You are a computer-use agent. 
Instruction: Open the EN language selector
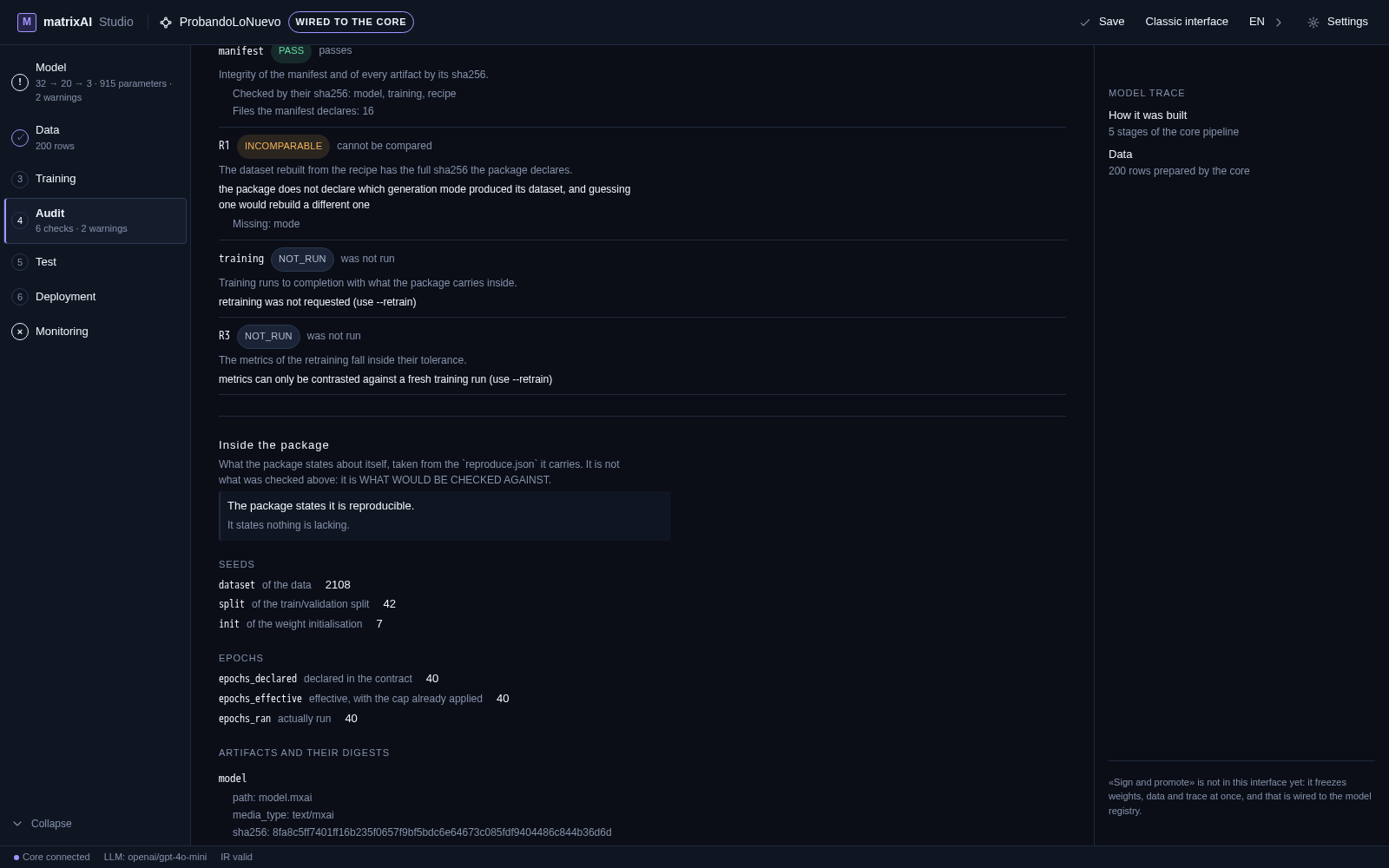(x=1256, y=22)
